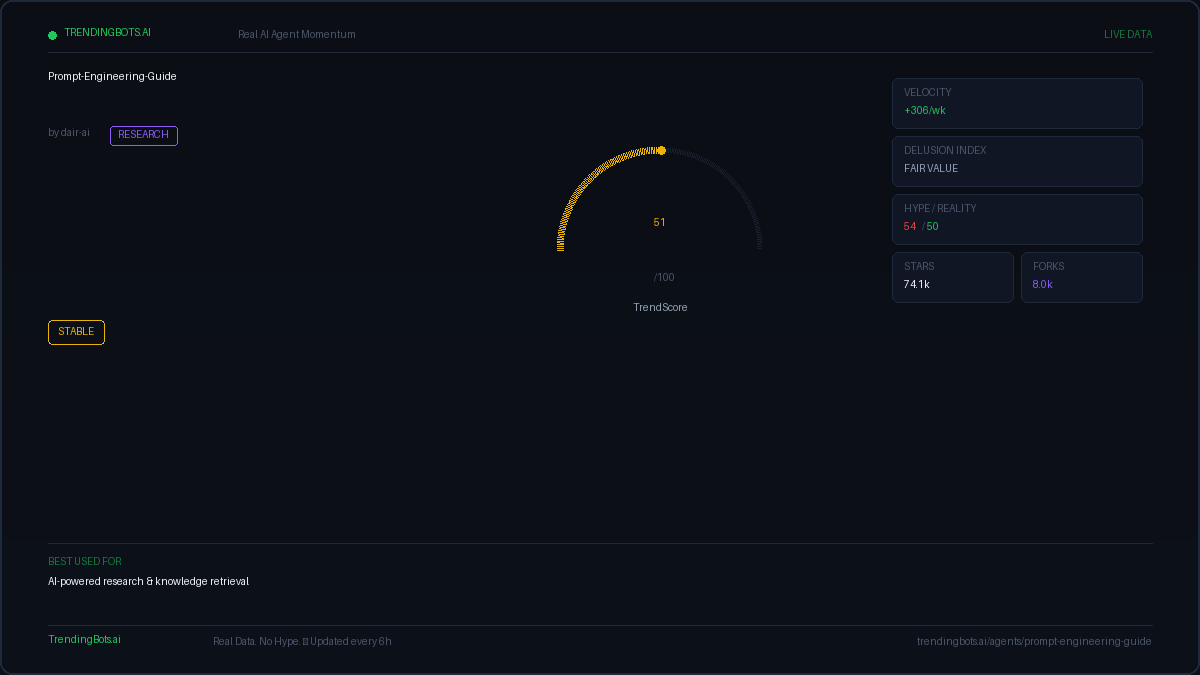Click the by dair-ai author label

[69, 132]
